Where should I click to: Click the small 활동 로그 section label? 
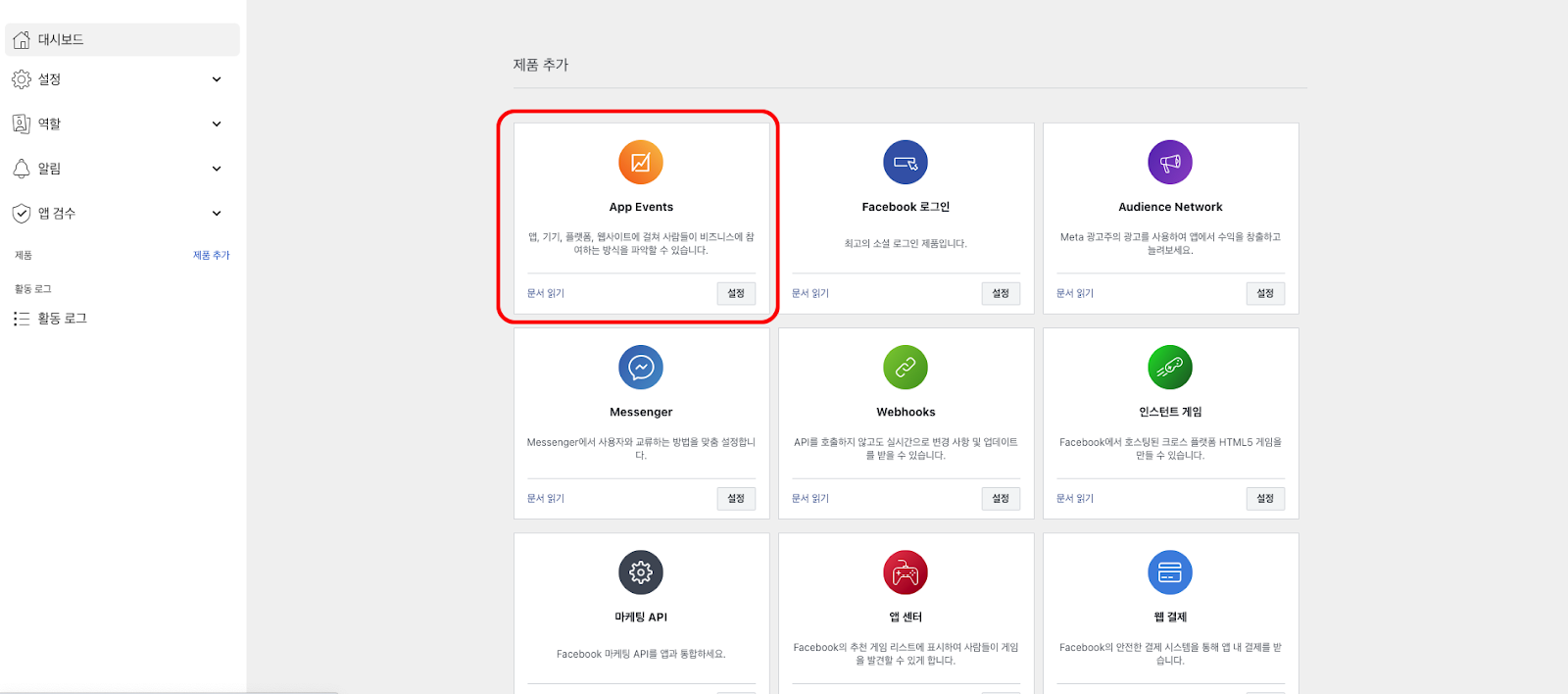33,288
